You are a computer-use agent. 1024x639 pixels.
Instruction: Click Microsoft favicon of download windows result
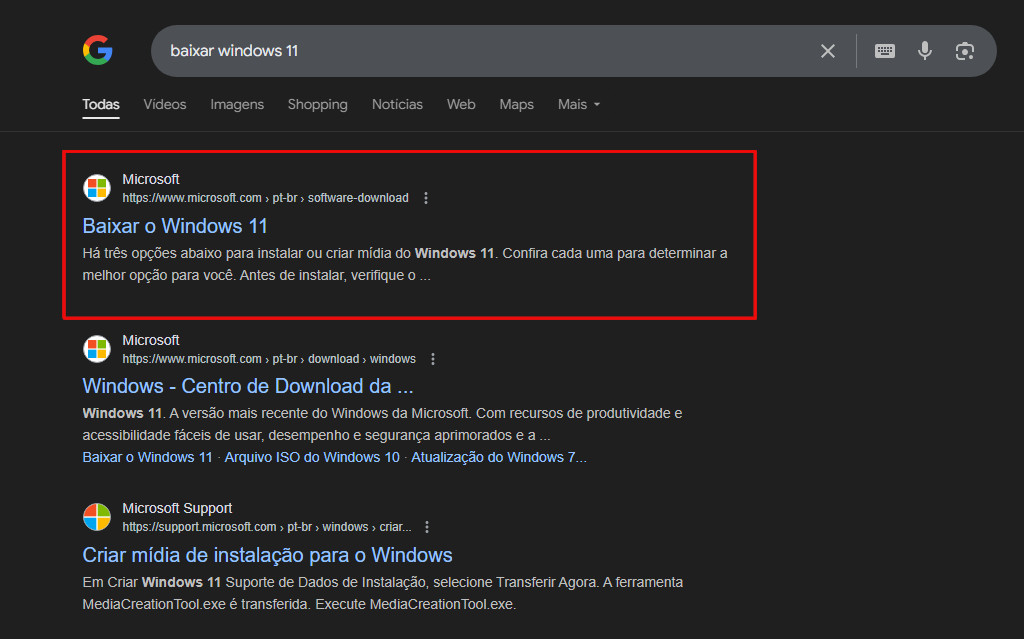(97, 349)
